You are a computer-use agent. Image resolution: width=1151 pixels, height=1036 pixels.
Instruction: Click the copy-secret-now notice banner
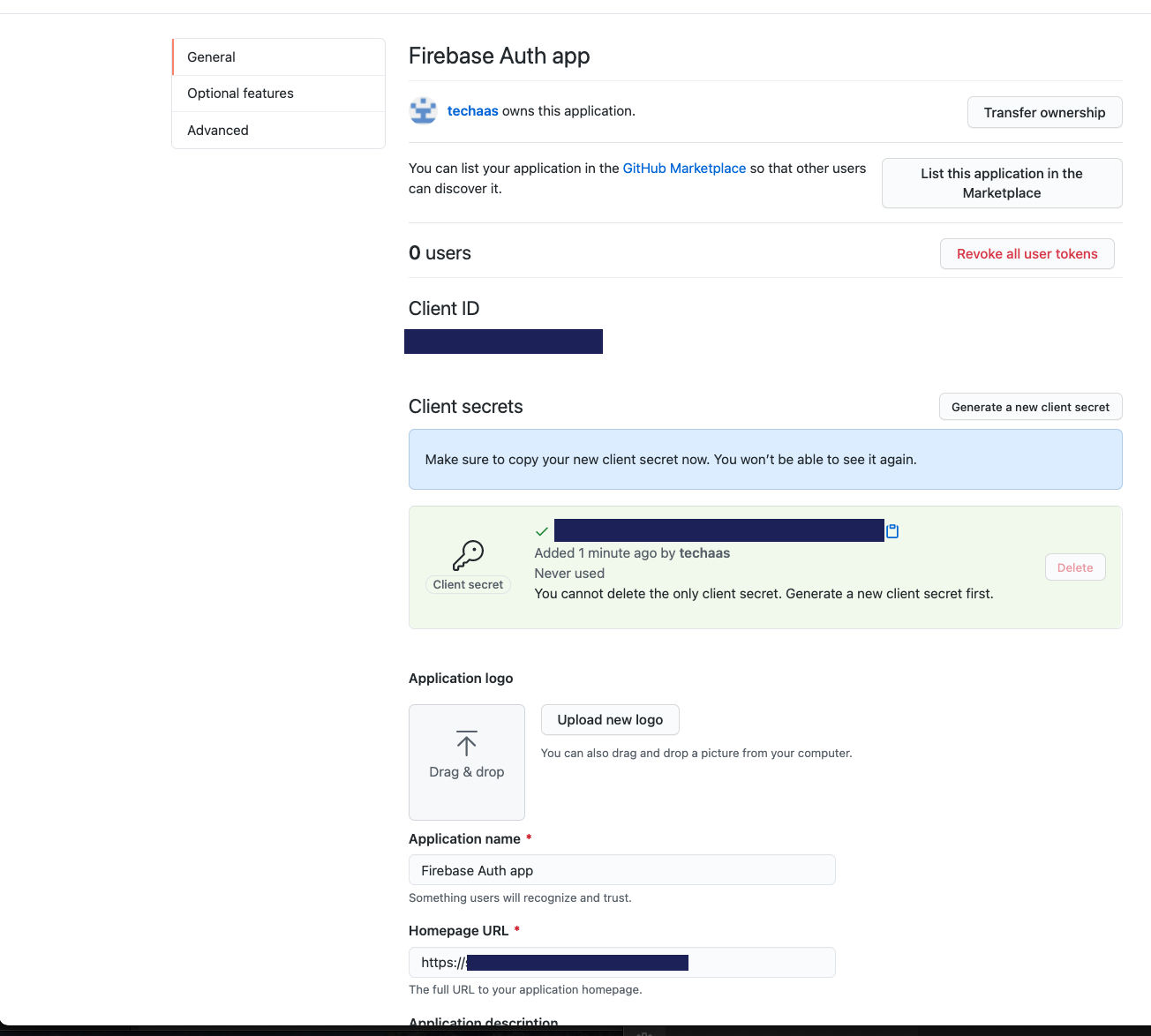[765, 460]
